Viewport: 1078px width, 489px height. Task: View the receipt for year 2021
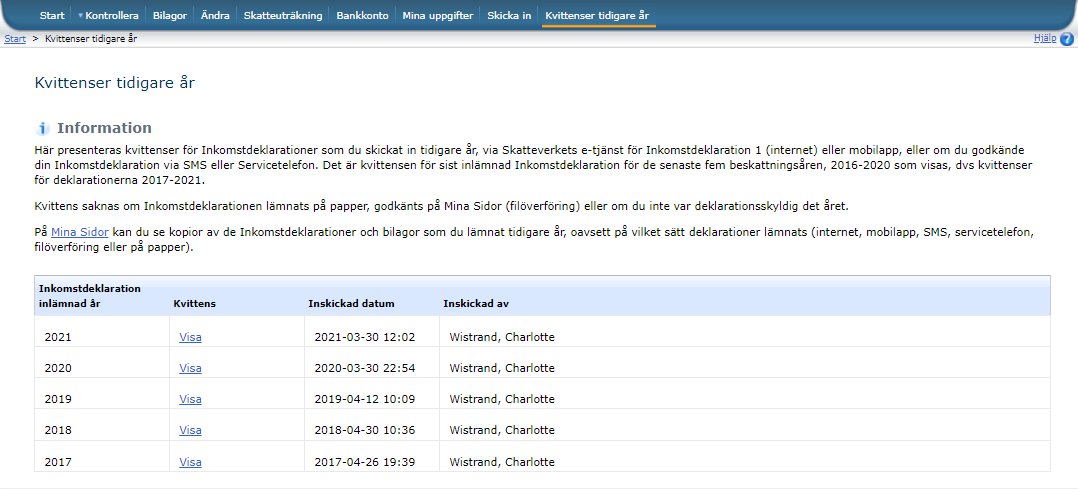click(x=190, y=337)
